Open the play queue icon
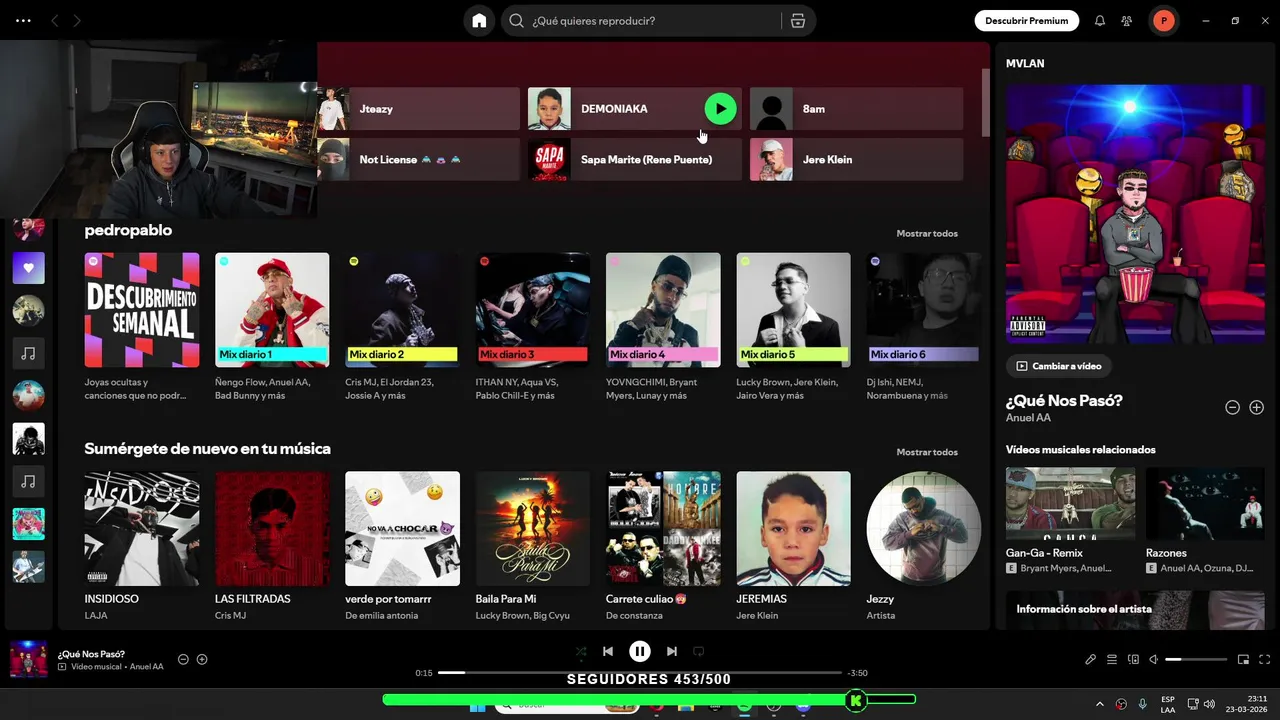The width and height of the screenshot is (1280, 720). pyautogui.click(x=1112, y=660)
